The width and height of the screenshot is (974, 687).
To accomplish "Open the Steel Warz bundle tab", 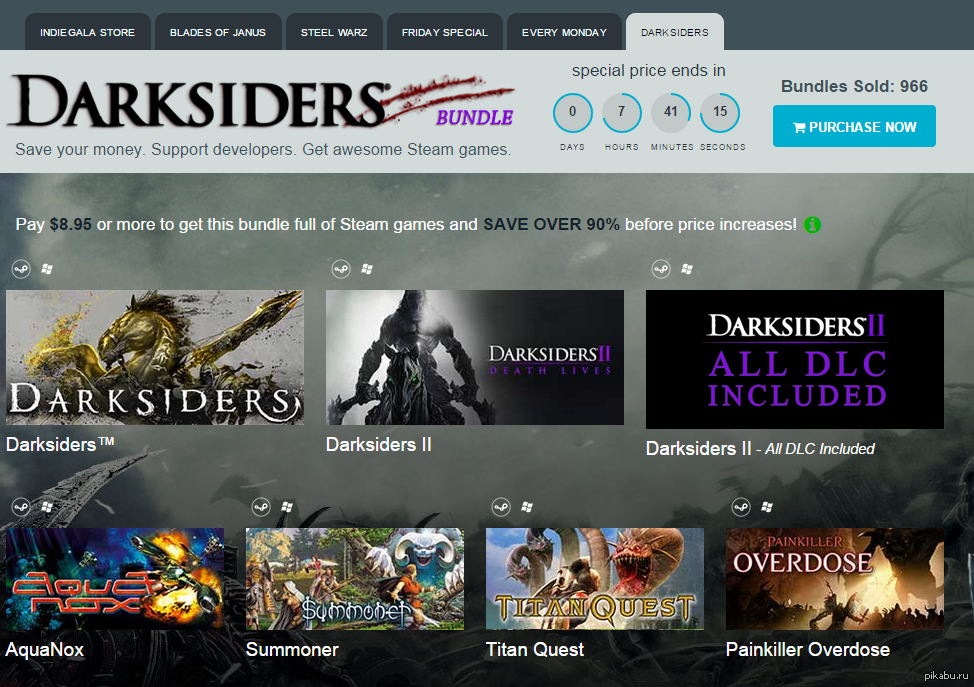I will tap(334, 32).
